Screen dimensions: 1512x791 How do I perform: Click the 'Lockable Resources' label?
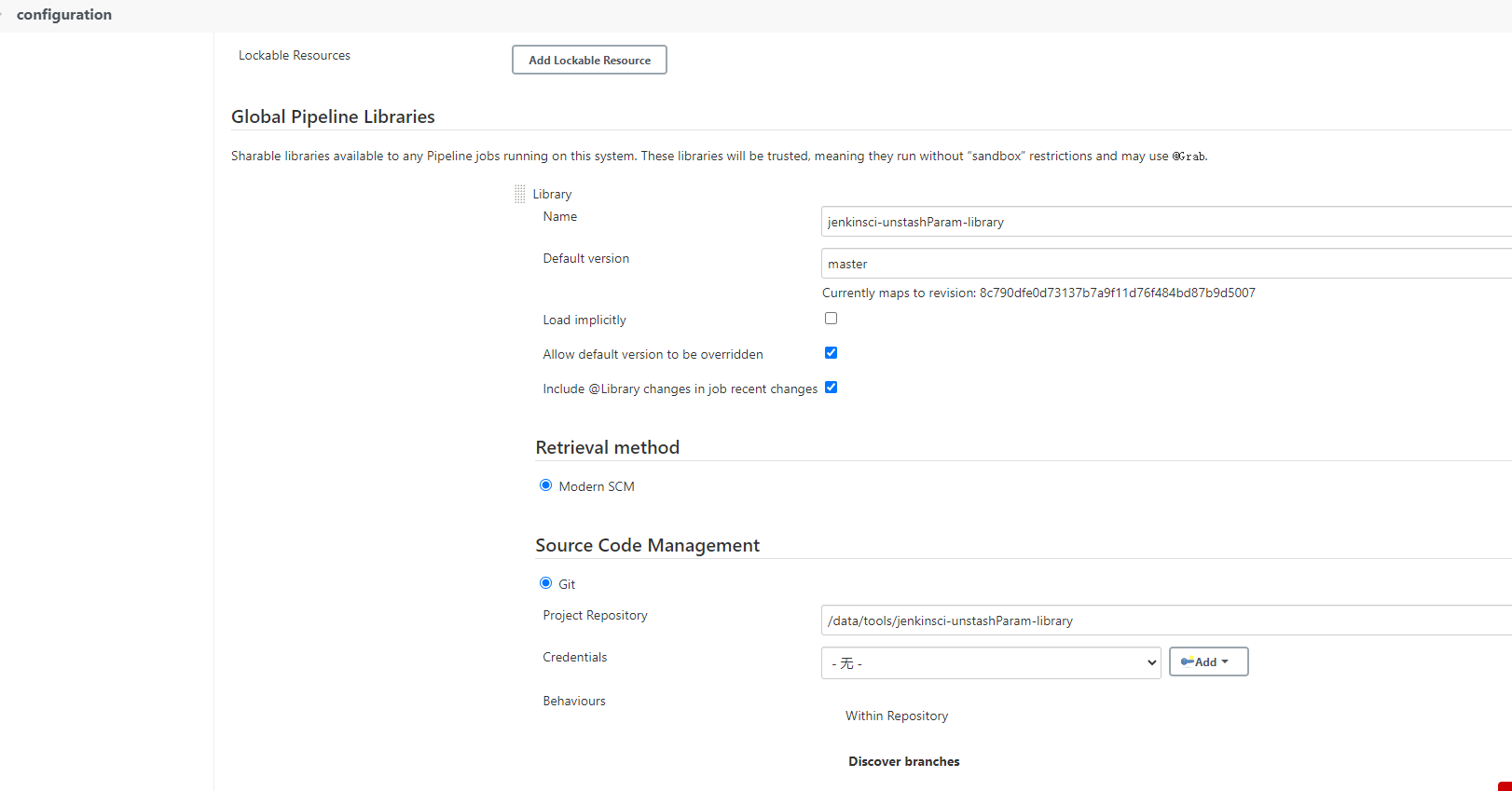(295, 56)
